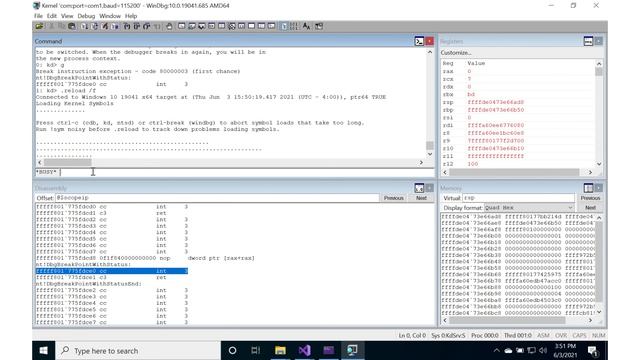Open Windows Start menu

tap(43, 351)
